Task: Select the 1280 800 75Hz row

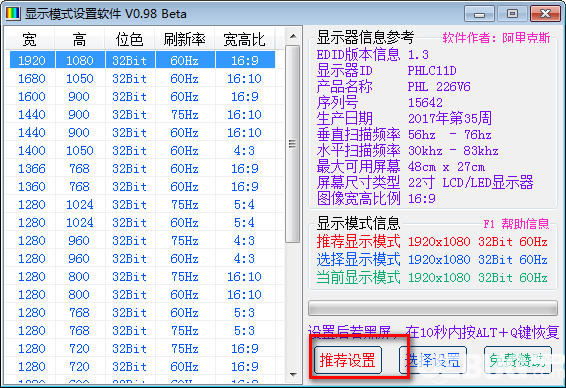Action: click(142, 276)
